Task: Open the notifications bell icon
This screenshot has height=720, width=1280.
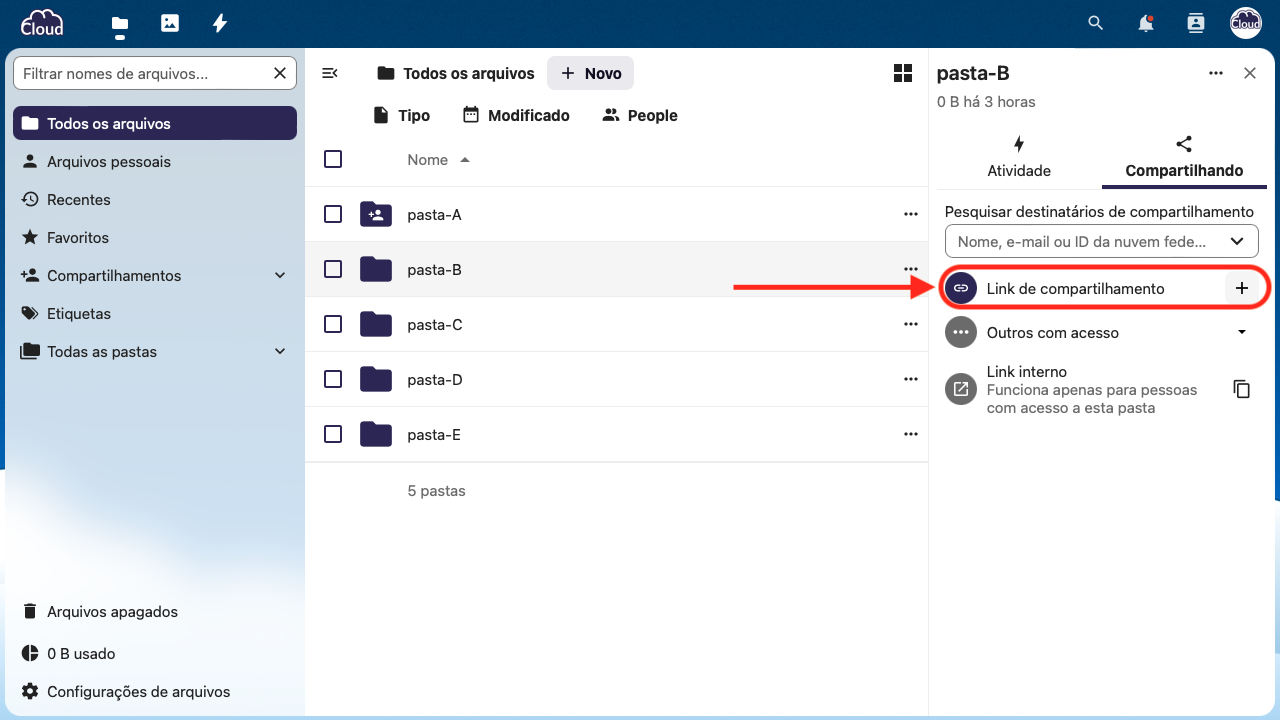Action: pyautogui.click(x=1146, y=22)
